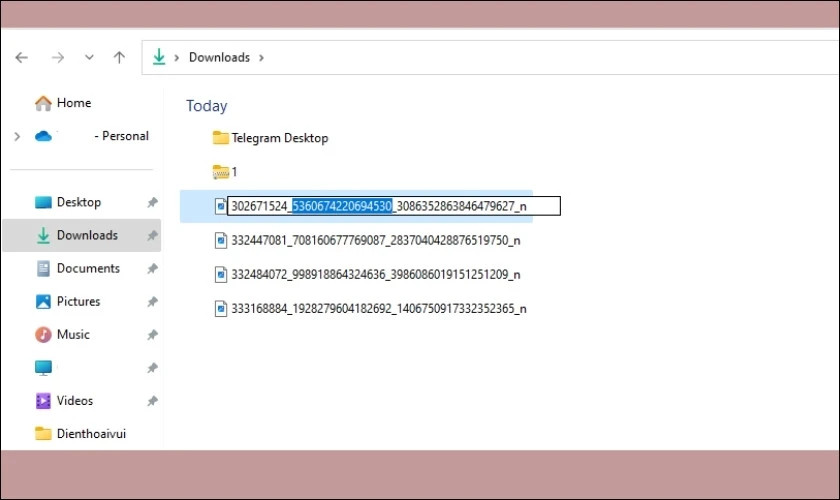The width and height of the screenshot is (840, 500).
Task: Click the Downloads breadcrumb in address bar
Action: 219,57
